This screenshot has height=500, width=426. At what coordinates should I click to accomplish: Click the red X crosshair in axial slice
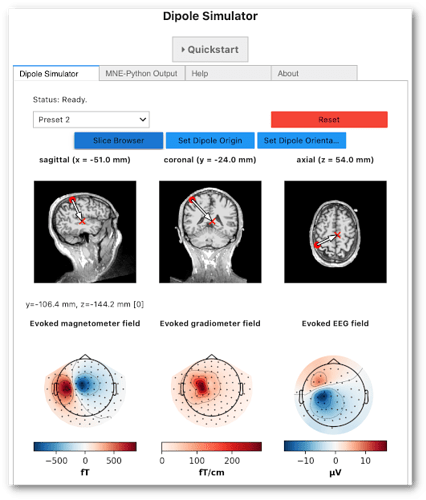(x=337, y=235)
